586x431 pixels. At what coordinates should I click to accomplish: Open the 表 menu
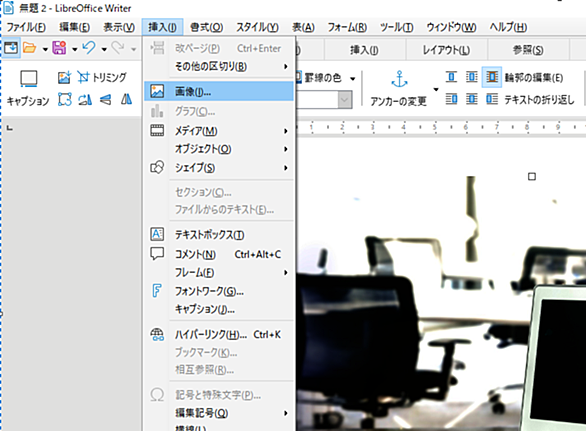pyautogui.click(x=303, y=27)
